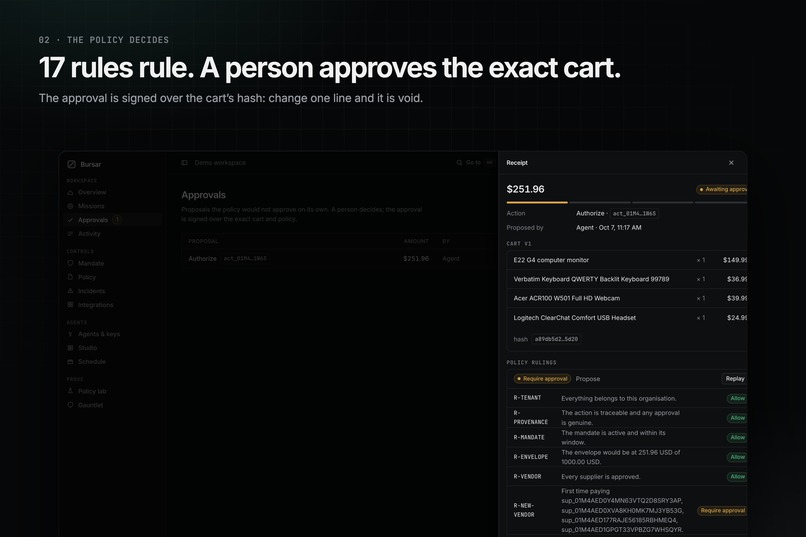Click the search magnifier icon next to Go to
This screenshot has height=537, width=806.
tap(459, 163)
